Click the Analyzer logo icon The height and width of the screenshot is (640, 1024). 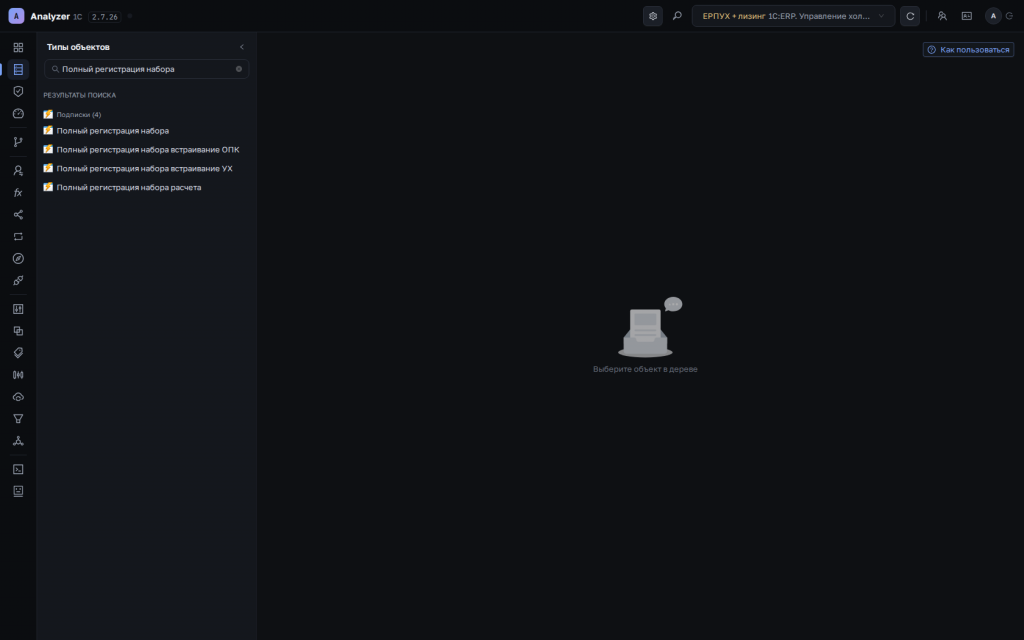(16, 16)
